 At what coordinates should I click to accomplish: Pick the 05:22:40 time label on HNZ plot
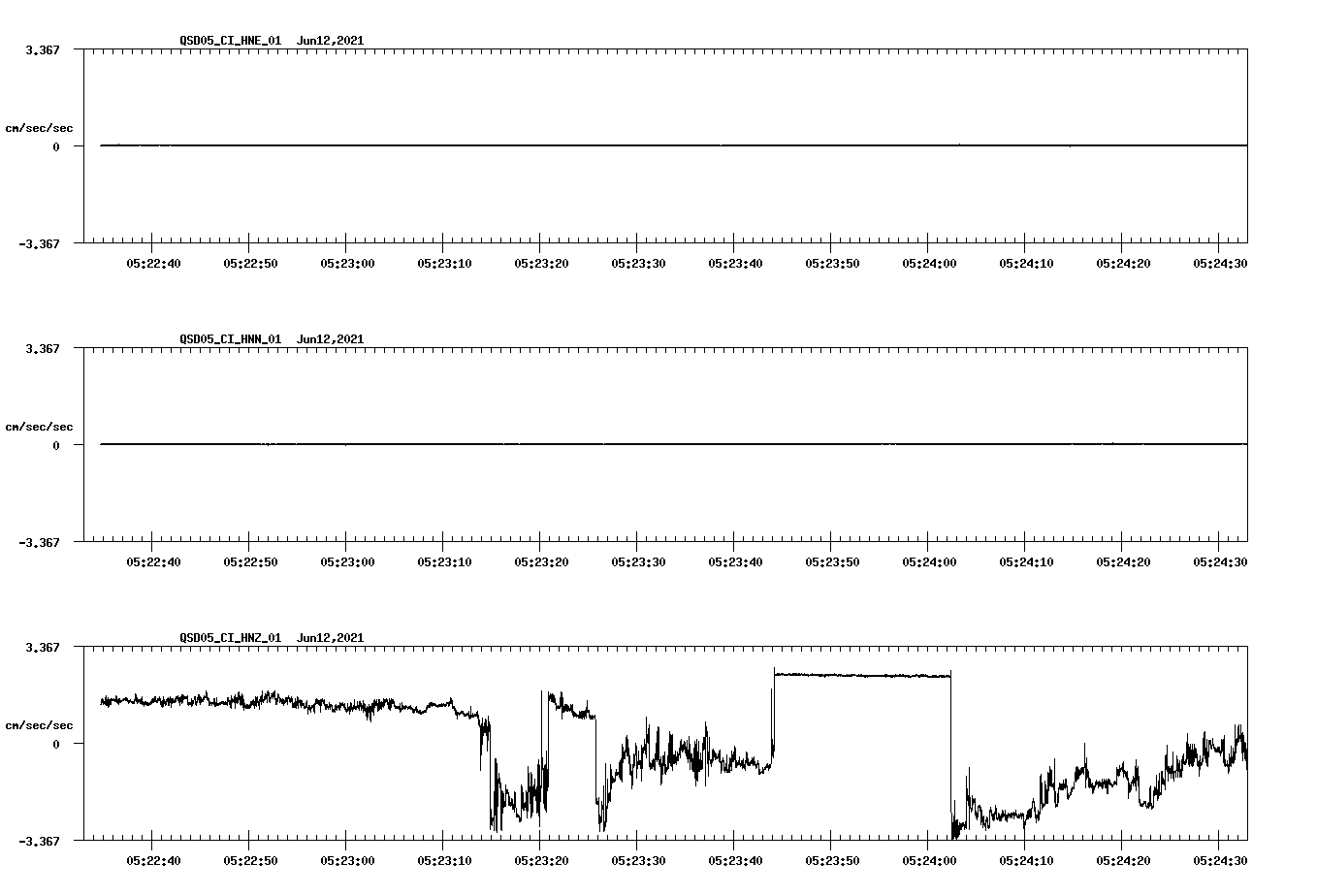pos(153,860)
